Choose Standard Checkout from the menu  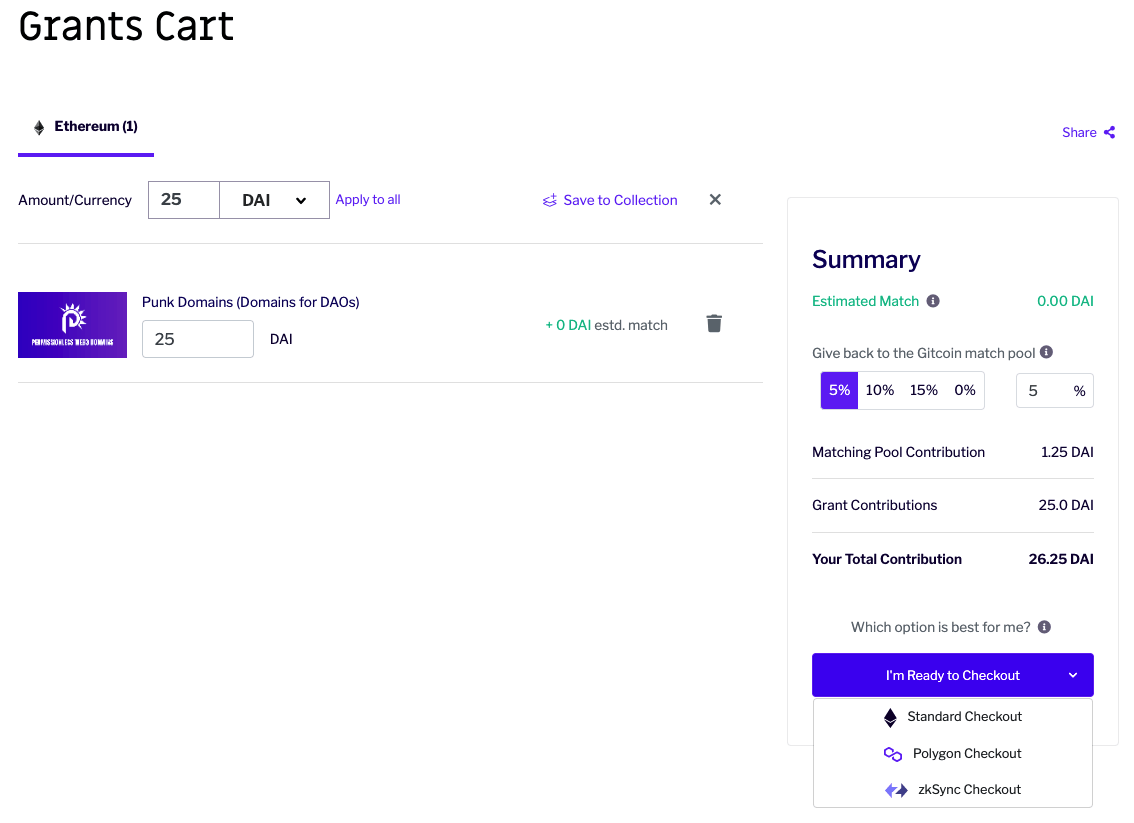952,717
